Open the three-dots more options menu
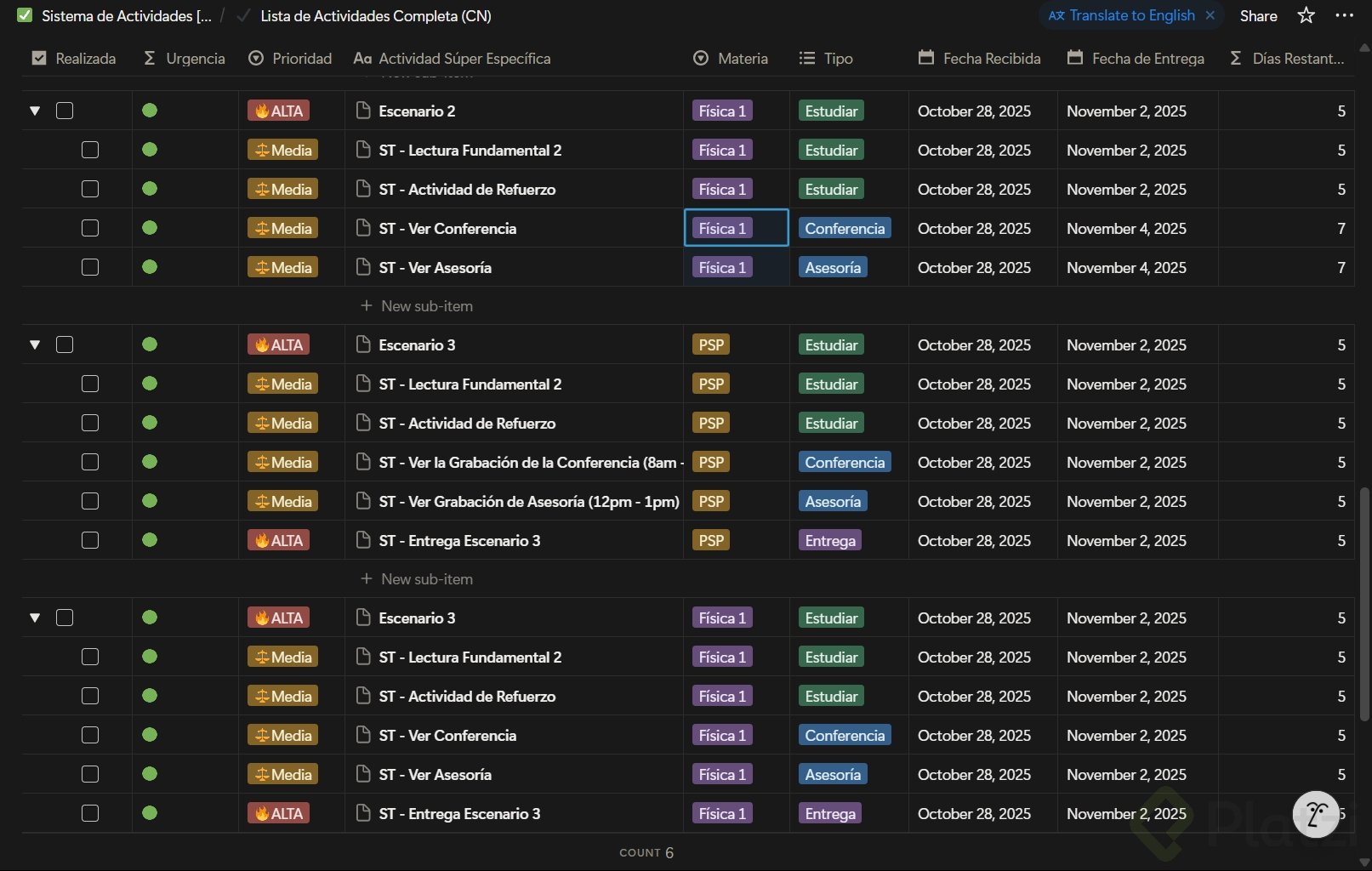 point(1345,15)
